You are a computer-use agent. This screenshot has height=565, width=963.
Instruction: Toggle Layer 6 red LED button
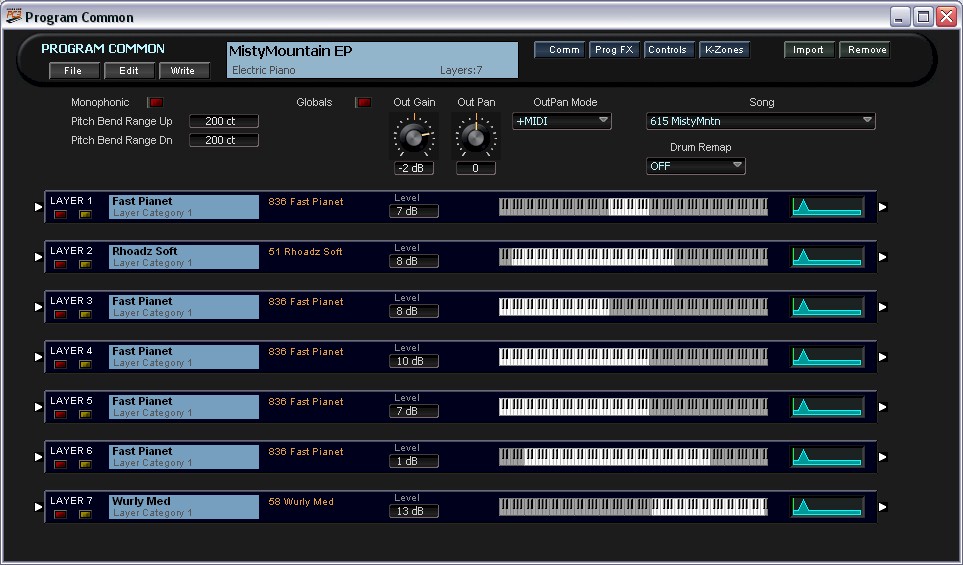coord(60,464)
